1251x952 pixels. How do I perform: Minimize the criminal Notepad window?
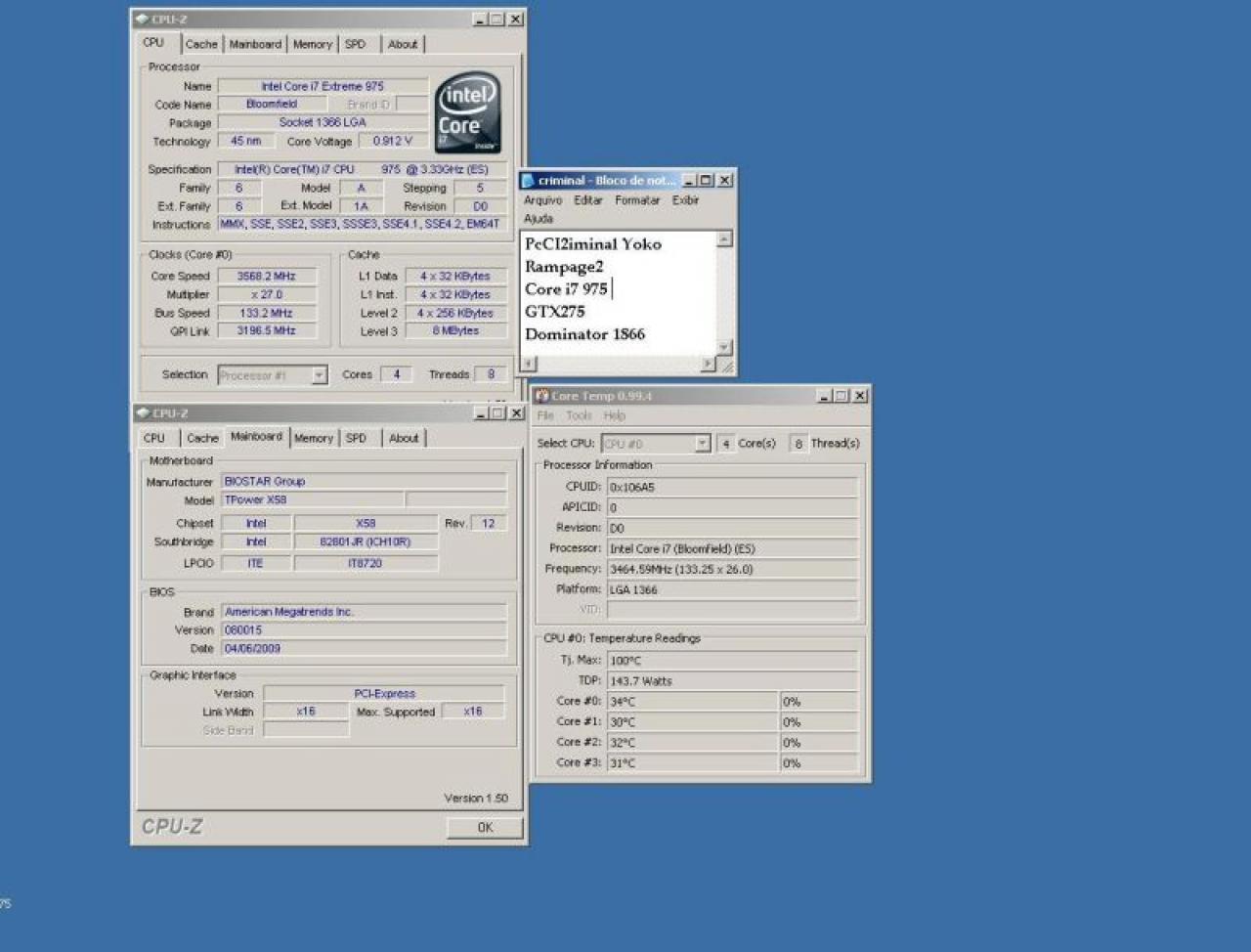point(689,180)
